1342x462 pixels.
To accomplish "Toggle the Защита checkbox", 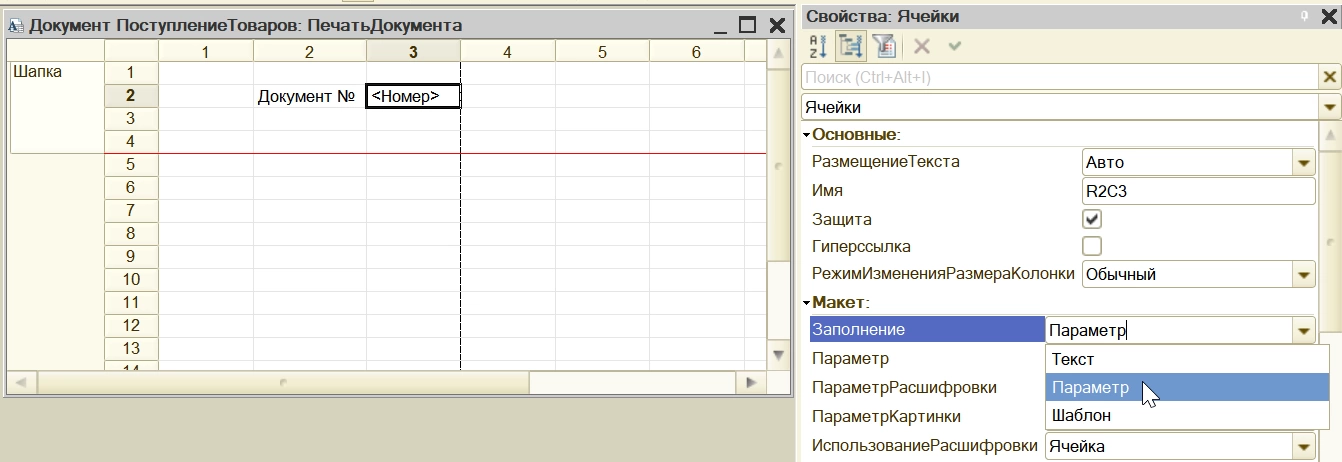I will [x=1092, y=219].
